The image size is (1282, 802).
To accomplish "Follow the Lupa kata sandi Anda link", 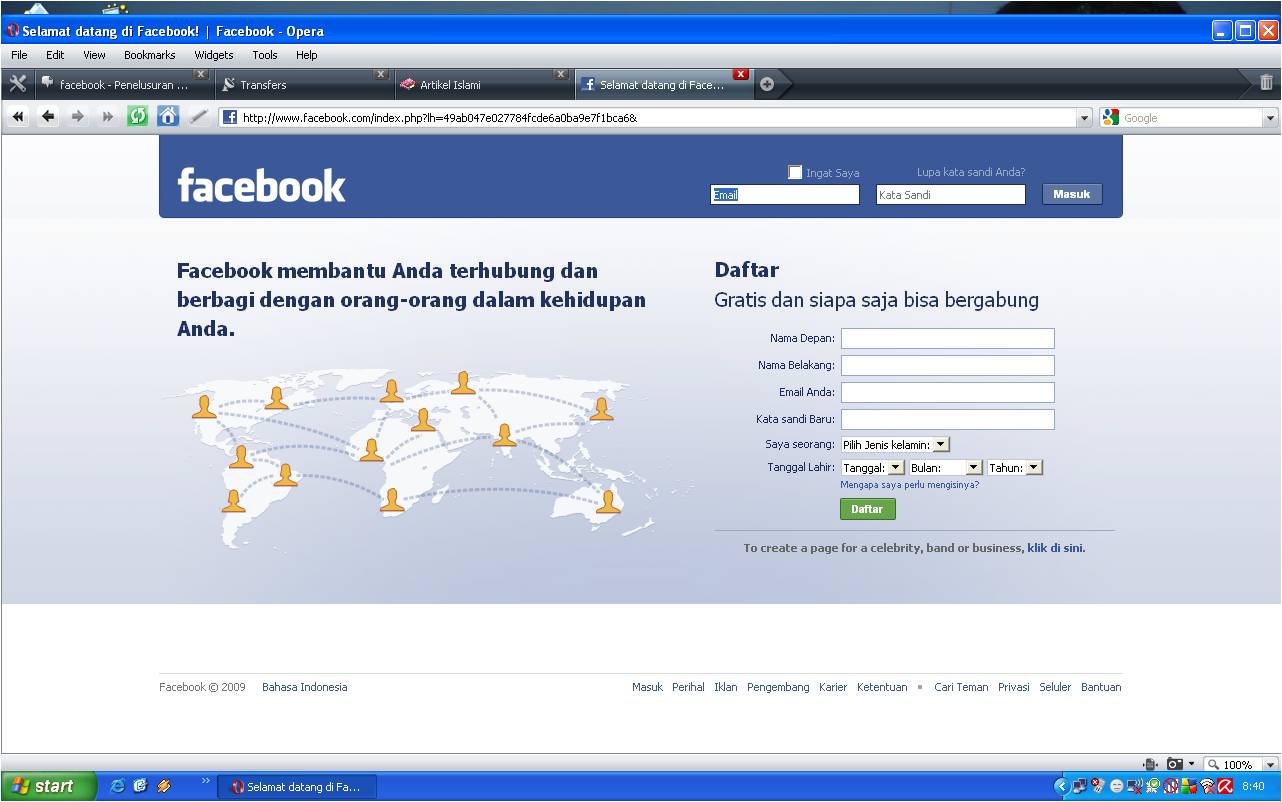I will click(970, 172).
